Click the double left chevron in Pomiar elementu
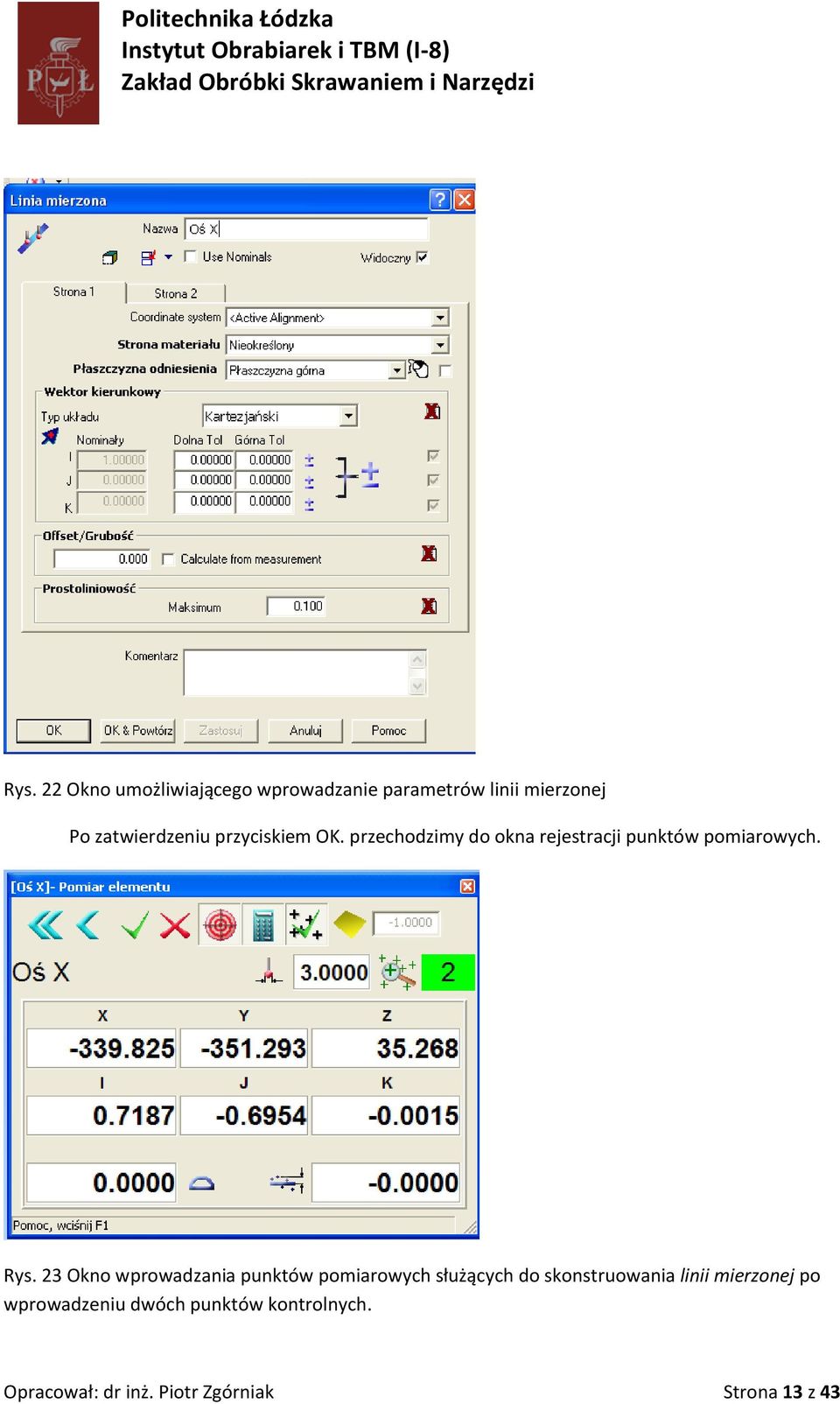Screen dimensions: 840x1404 click(45, 924)
